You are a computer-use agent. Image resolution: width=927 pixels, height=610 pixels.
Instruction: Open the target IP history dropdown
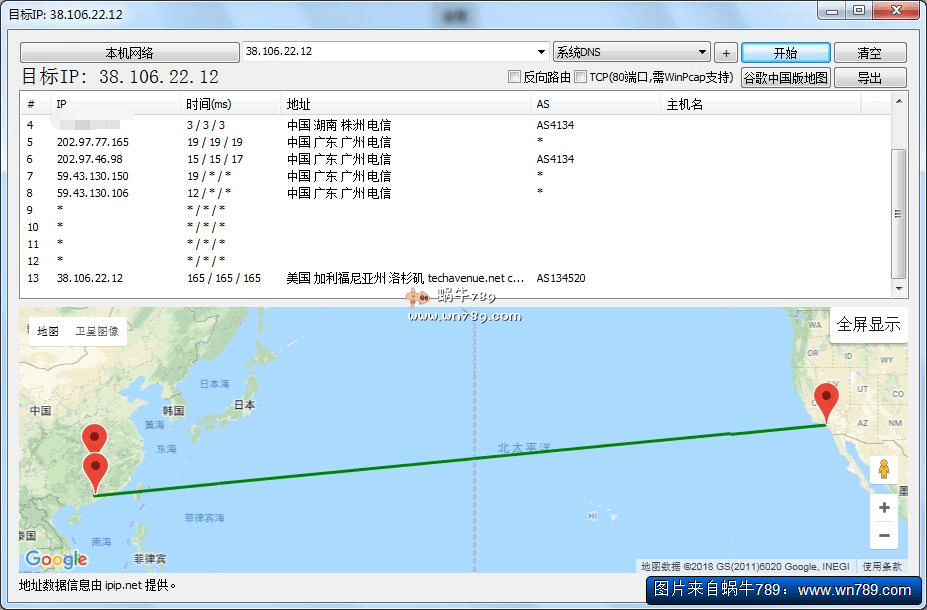[541, 51]
